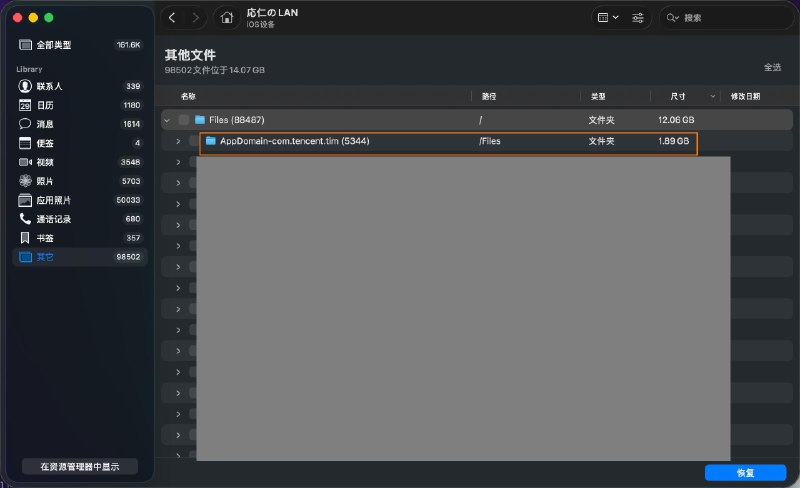Open 通话记录 category in sidebar

[80, 219]
